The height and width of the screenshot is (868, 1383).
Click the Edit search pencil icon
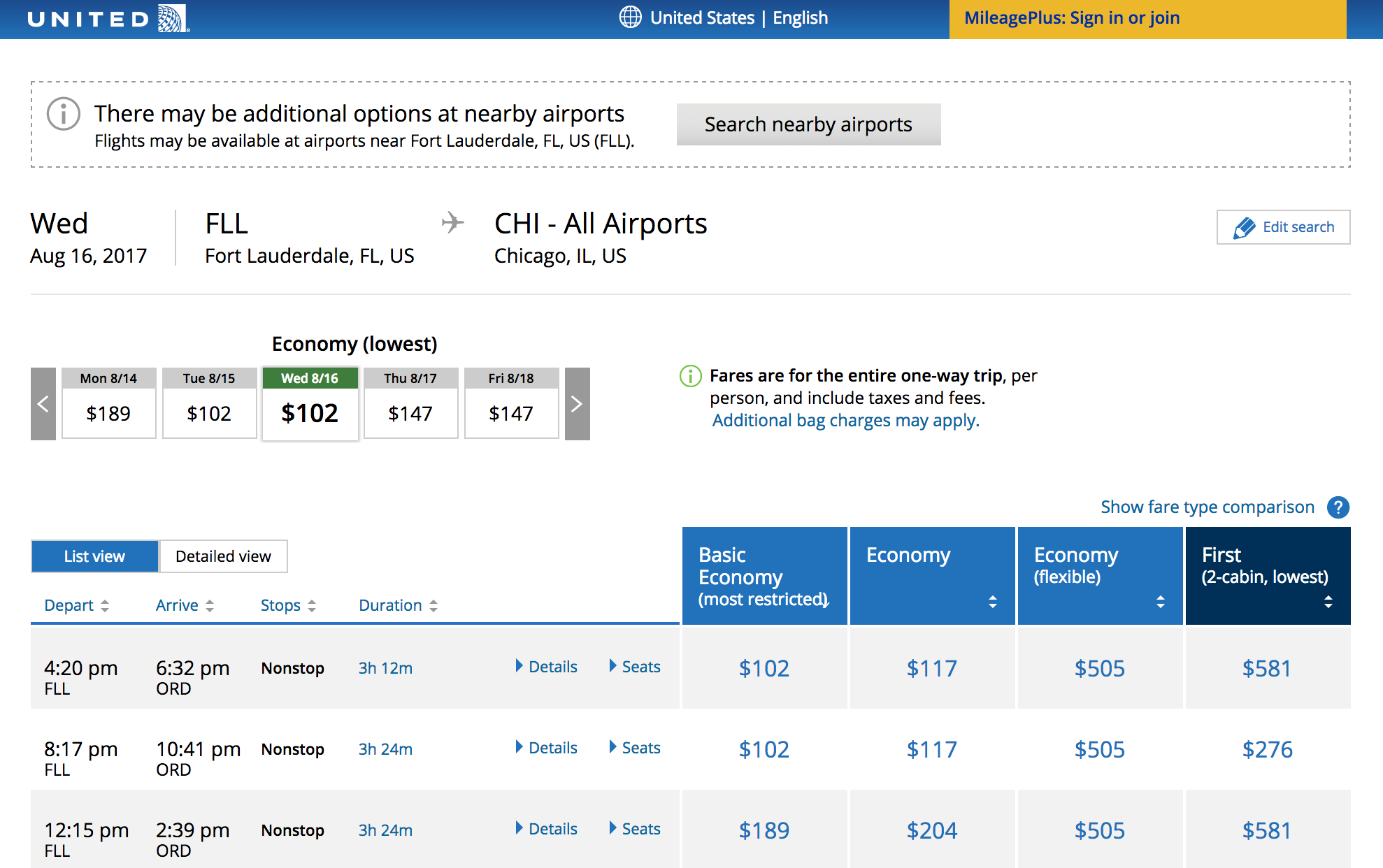tap(1245, 228)
